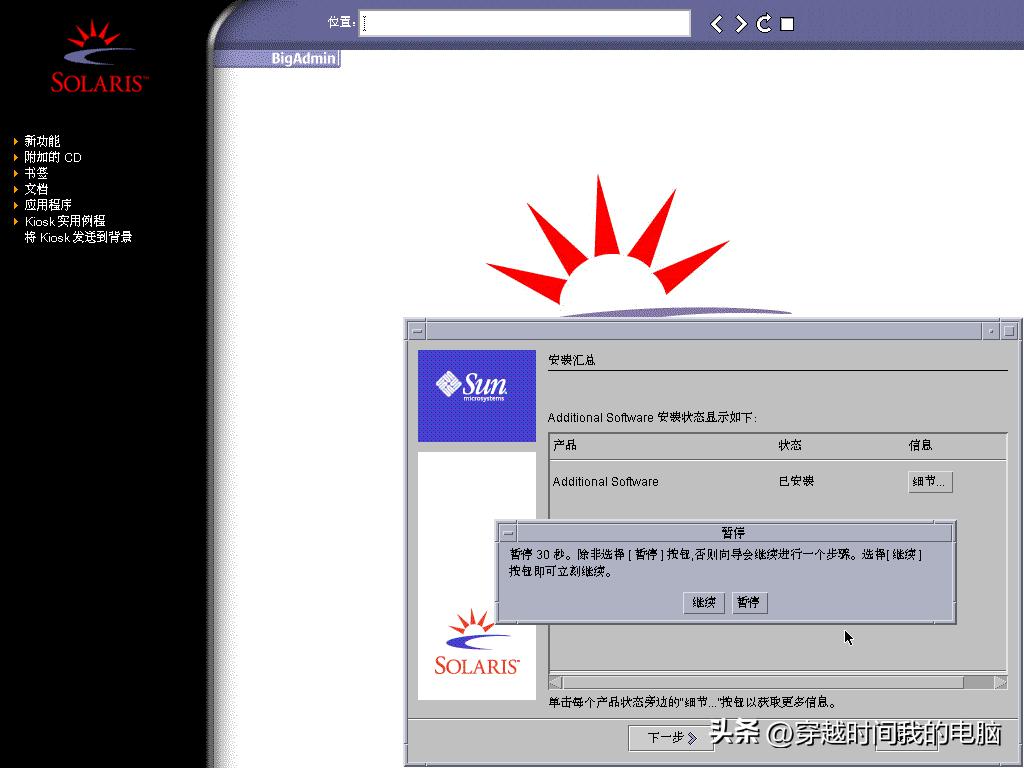Click the Solaris logo in the sidebar
The image size is (1024, 768).
coord(99,57)
